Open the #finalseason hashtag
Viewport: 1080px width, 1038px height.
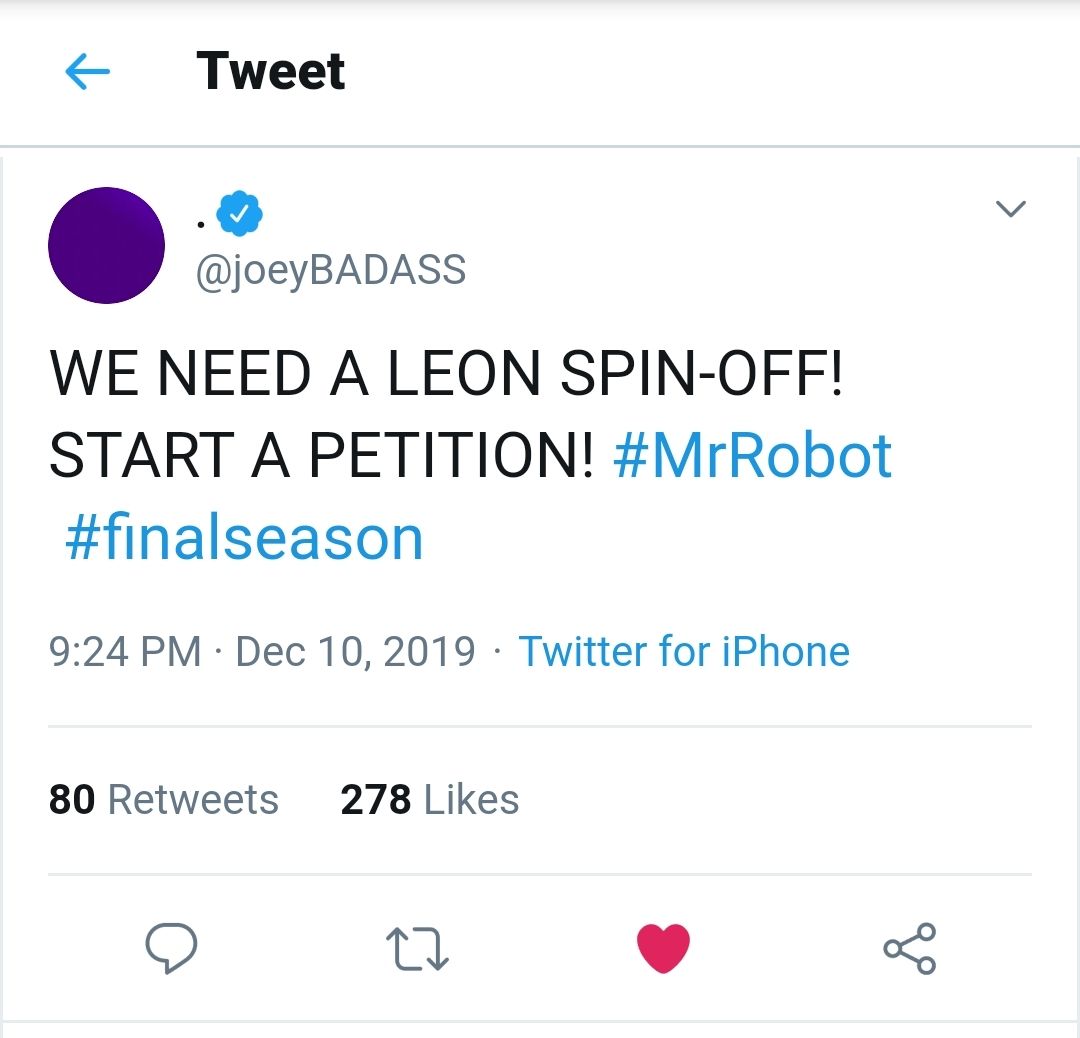[x=244, y=538]
